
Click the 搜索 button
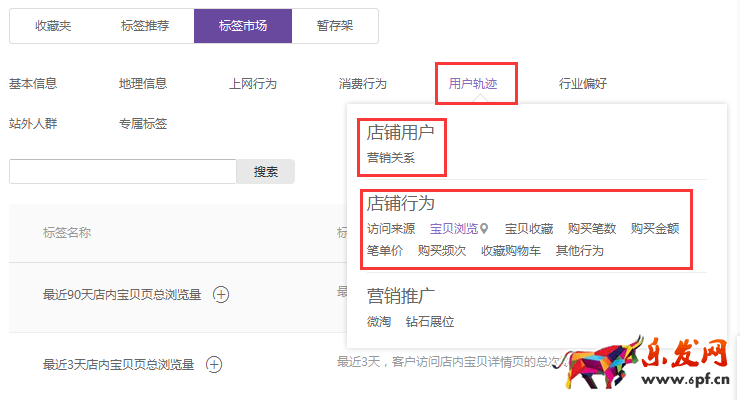click(x=266, y=172)
